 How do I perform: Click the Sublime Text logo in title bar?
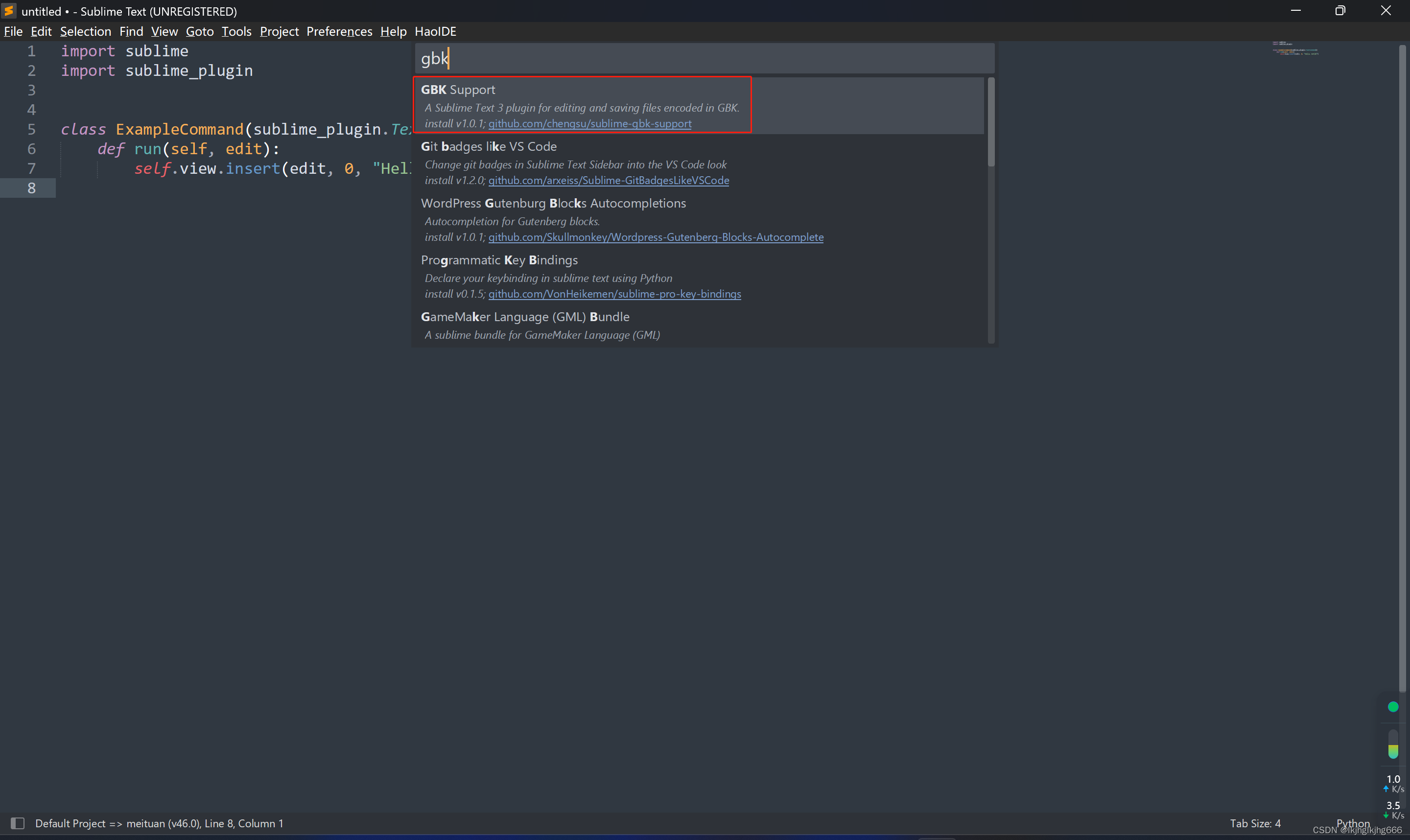click(9, 11)
